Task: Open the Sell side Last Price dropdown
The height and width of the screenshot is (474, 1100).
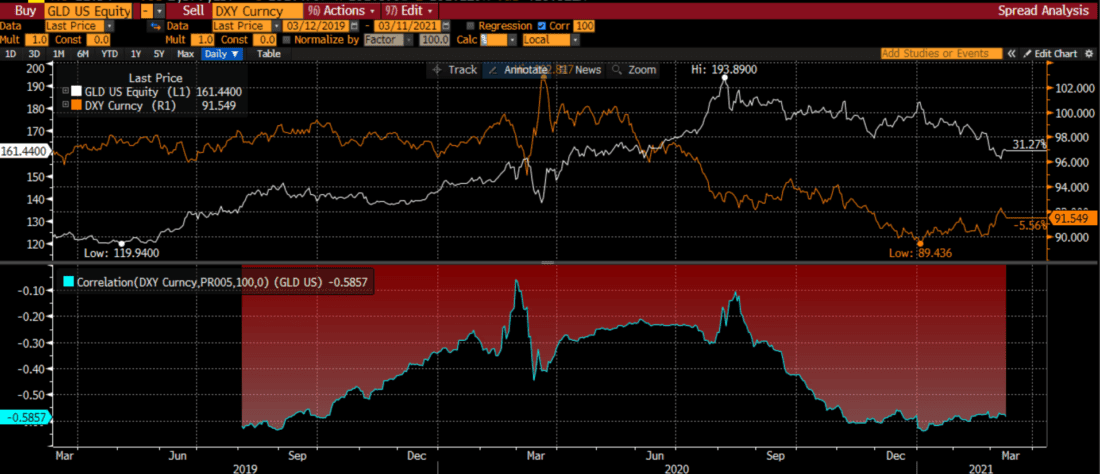Action: (x=276, y=26)
